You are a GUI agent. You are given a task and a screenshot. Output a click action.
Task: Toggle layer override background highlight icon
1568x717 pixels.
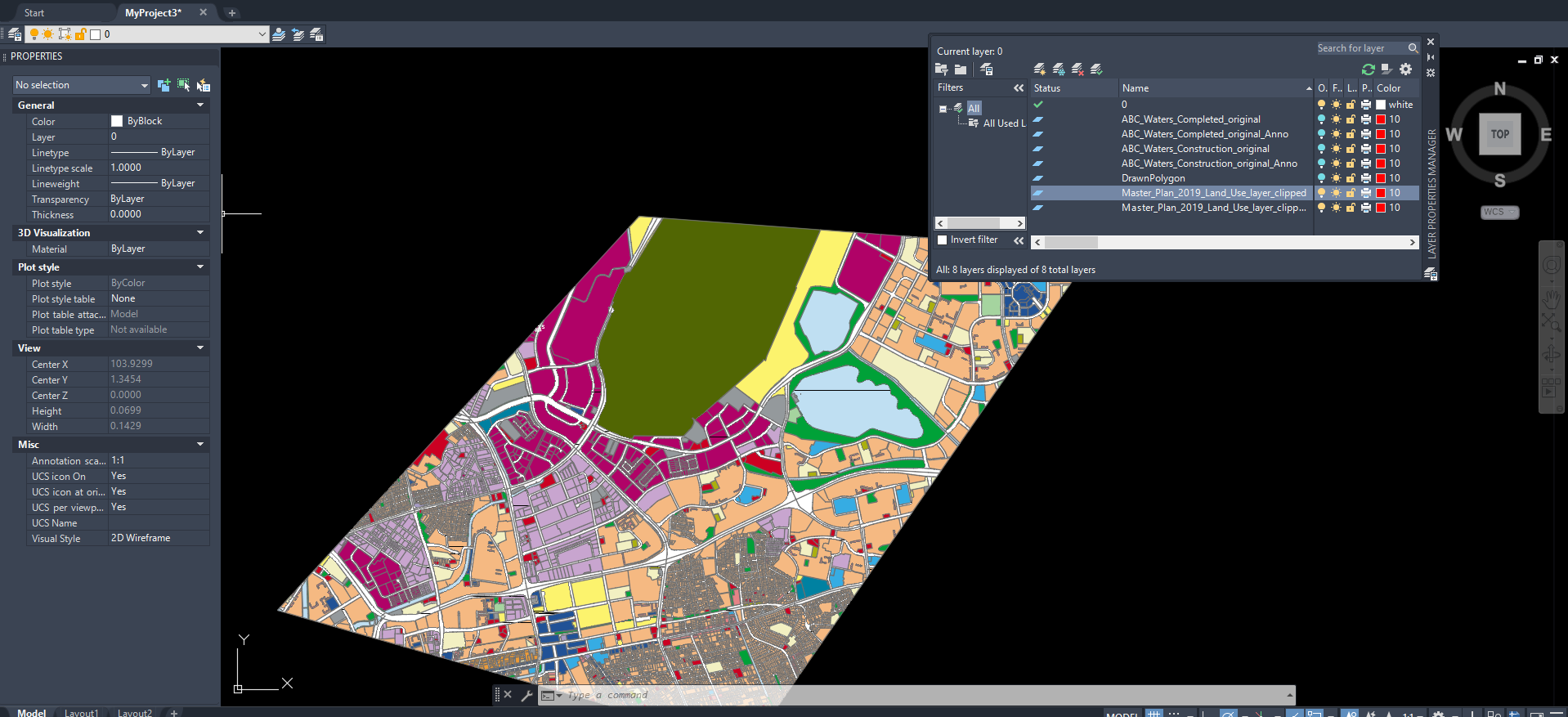1387,69
